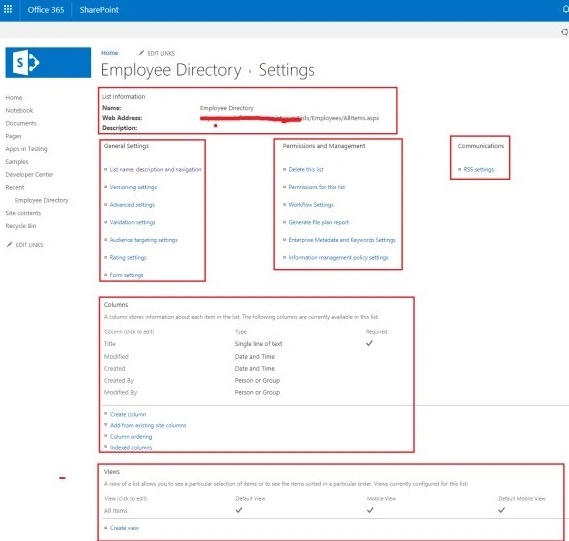Open Rating settings

point(128,258)
